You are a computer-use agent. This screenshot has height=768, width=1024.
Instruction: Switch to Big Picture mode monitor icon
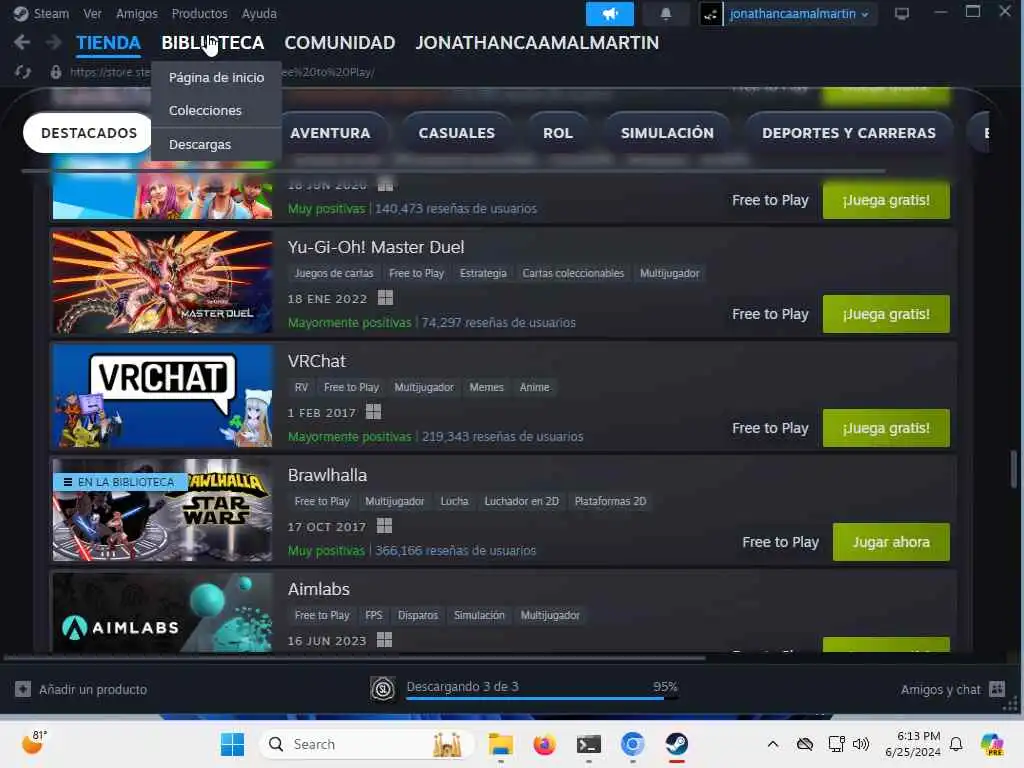902,14
